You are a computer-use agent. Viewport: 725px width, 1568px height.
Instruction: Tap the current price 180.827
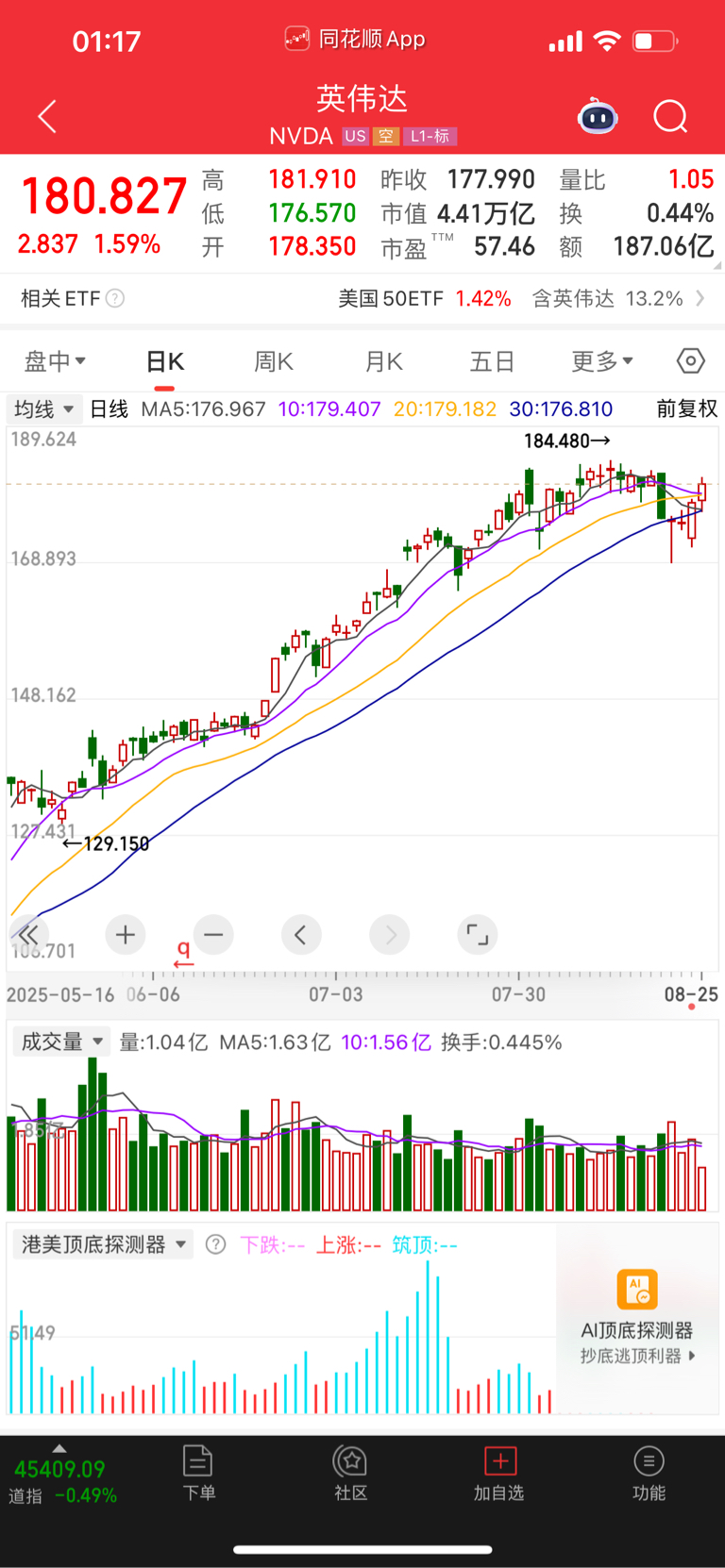(104, 196)
